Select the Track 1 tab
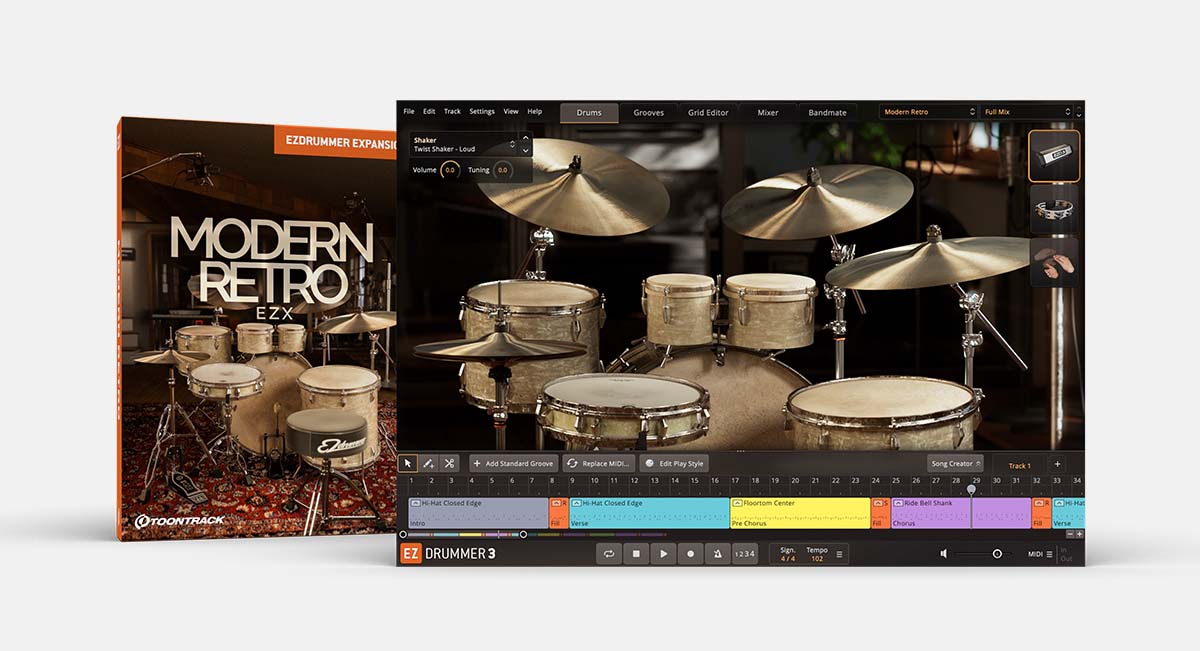Screen dimensions: 1200x651 point(1019,465)
